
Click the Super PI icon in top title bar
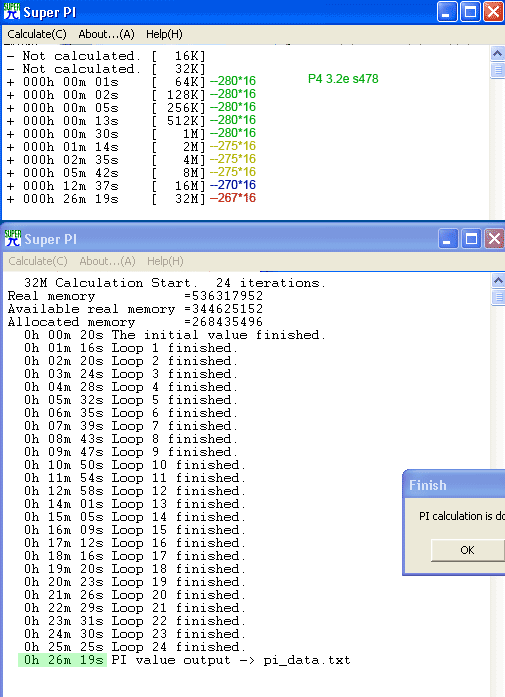coord(12,12)
